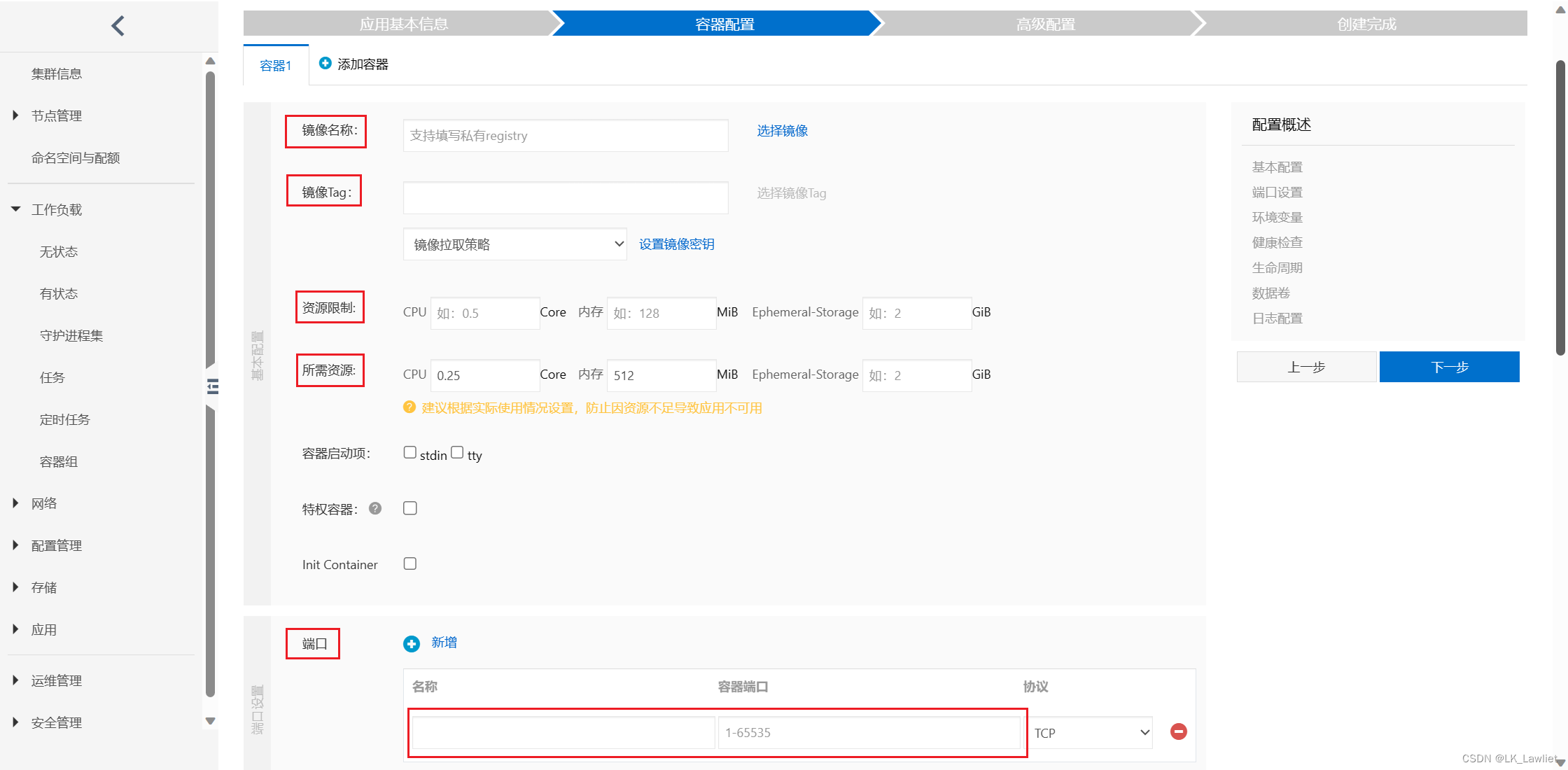Expand the 应用 menu
This screenshot has height=770, width=1568.
(15, 629)
